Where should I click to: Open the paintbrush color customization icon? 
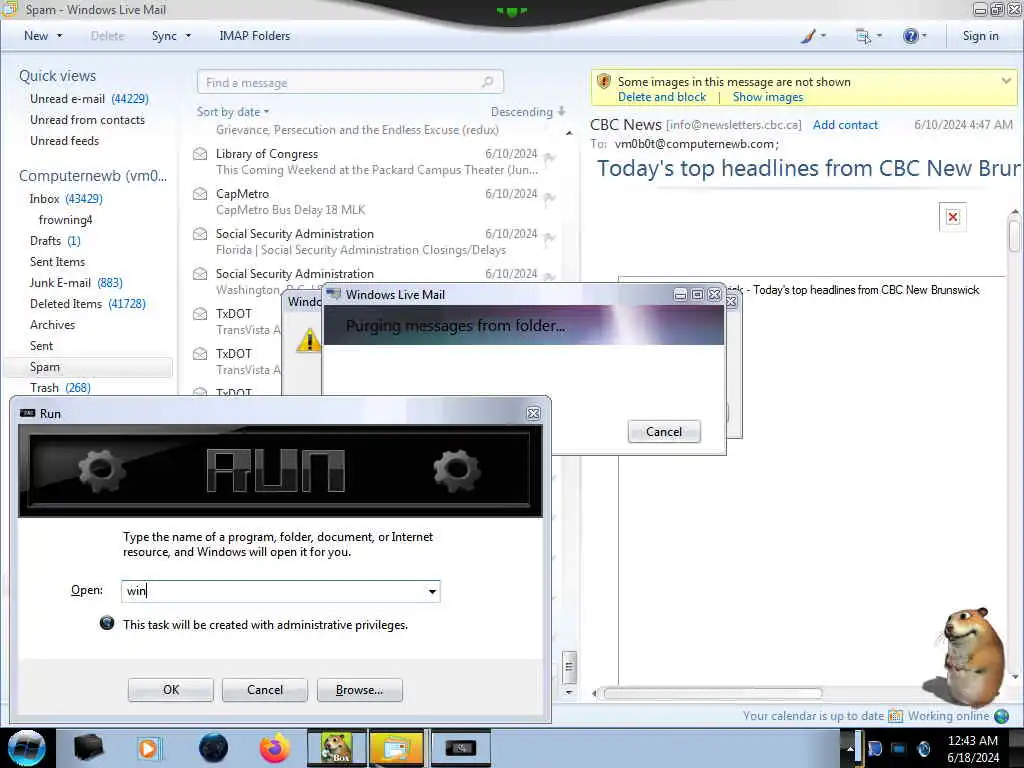coord(808,36)
